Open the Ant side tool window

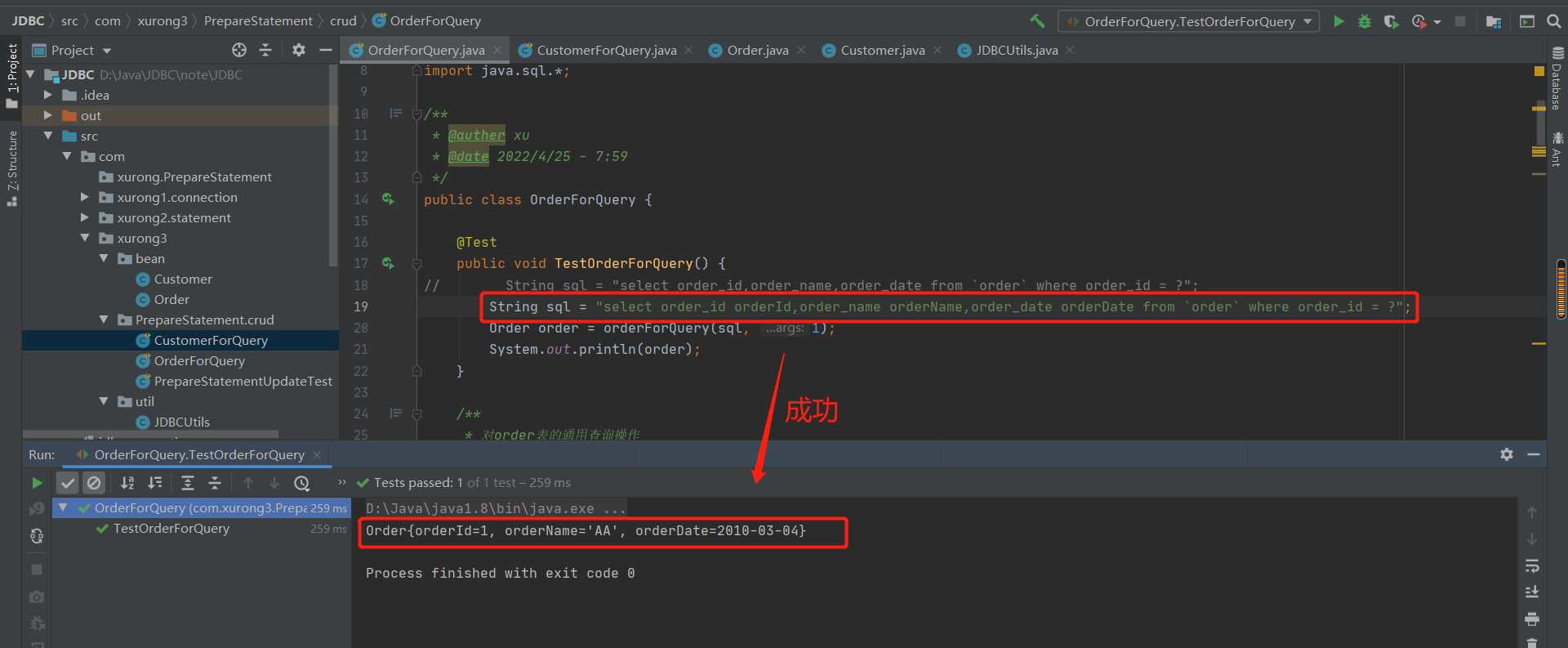click(x=1557, y=149)
